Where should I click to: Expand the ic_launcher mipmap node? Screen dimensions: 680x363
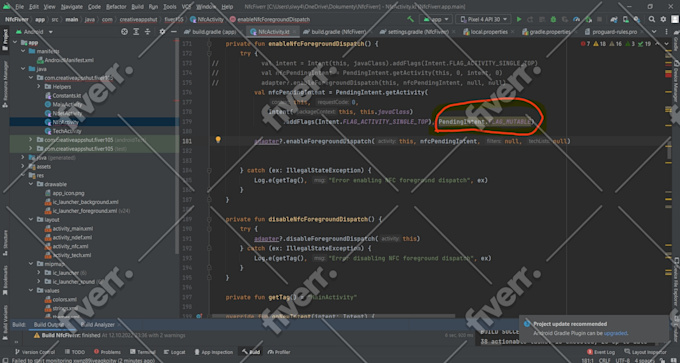(38, 272)
